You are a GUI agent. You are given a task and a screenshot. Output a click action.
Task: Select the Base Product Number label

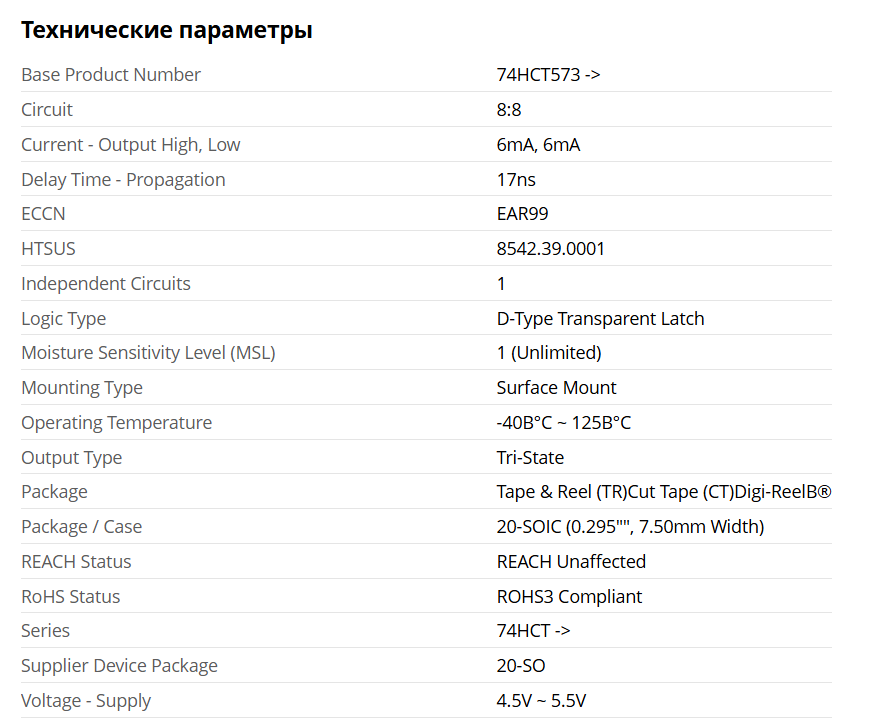pos(111,75)
